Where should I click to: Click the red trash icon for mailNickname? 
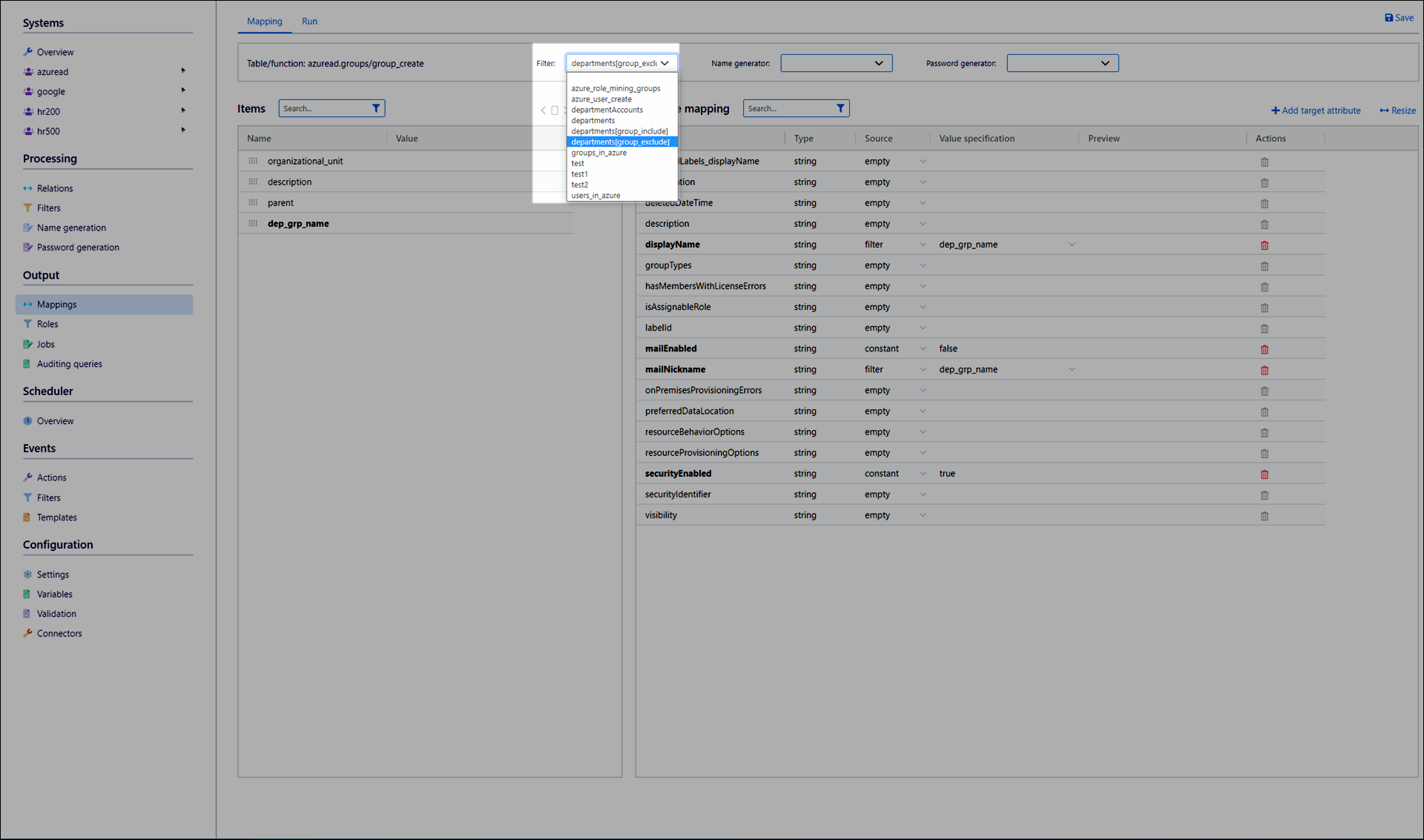1265,370
